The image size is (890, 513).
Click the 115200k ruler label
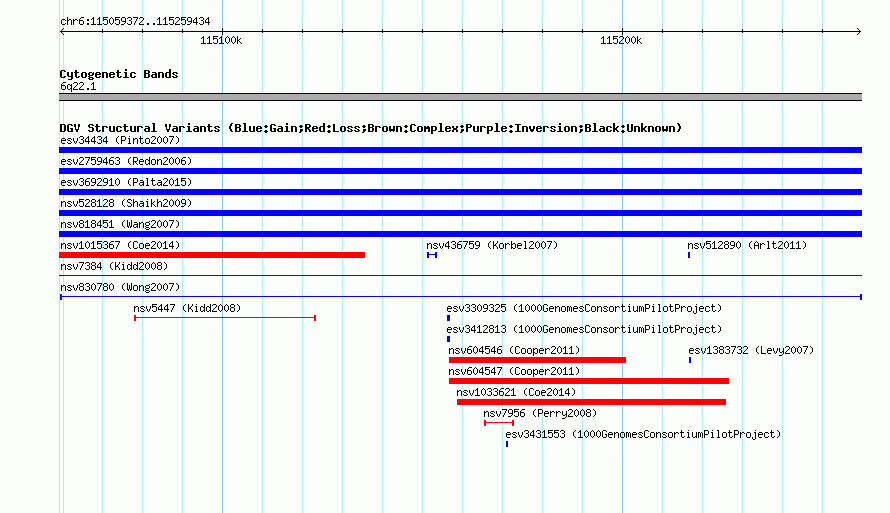(x=621, y=40)
